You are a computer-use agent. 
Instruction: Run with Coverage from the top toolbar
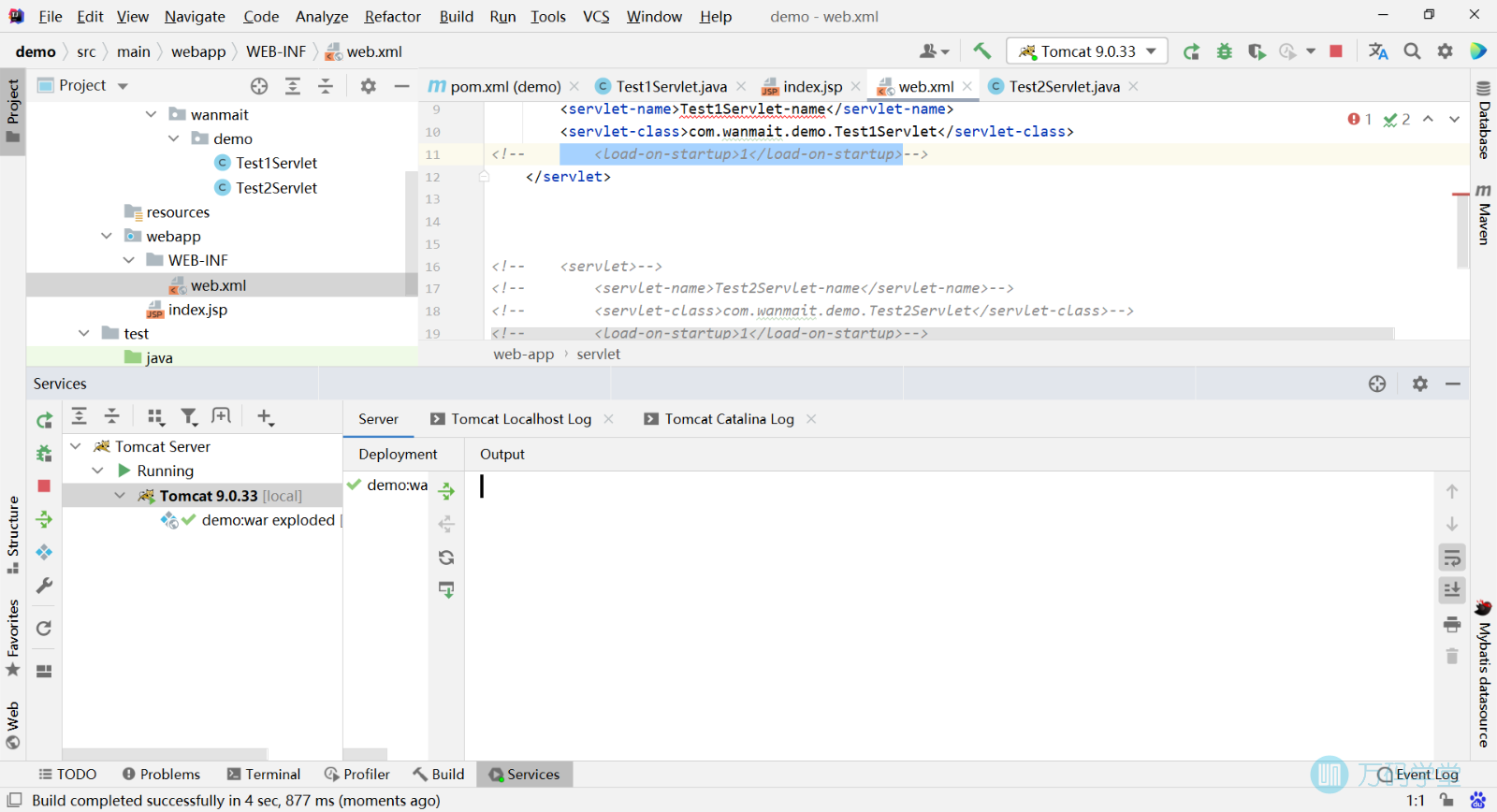click(x=1257, y=51)
